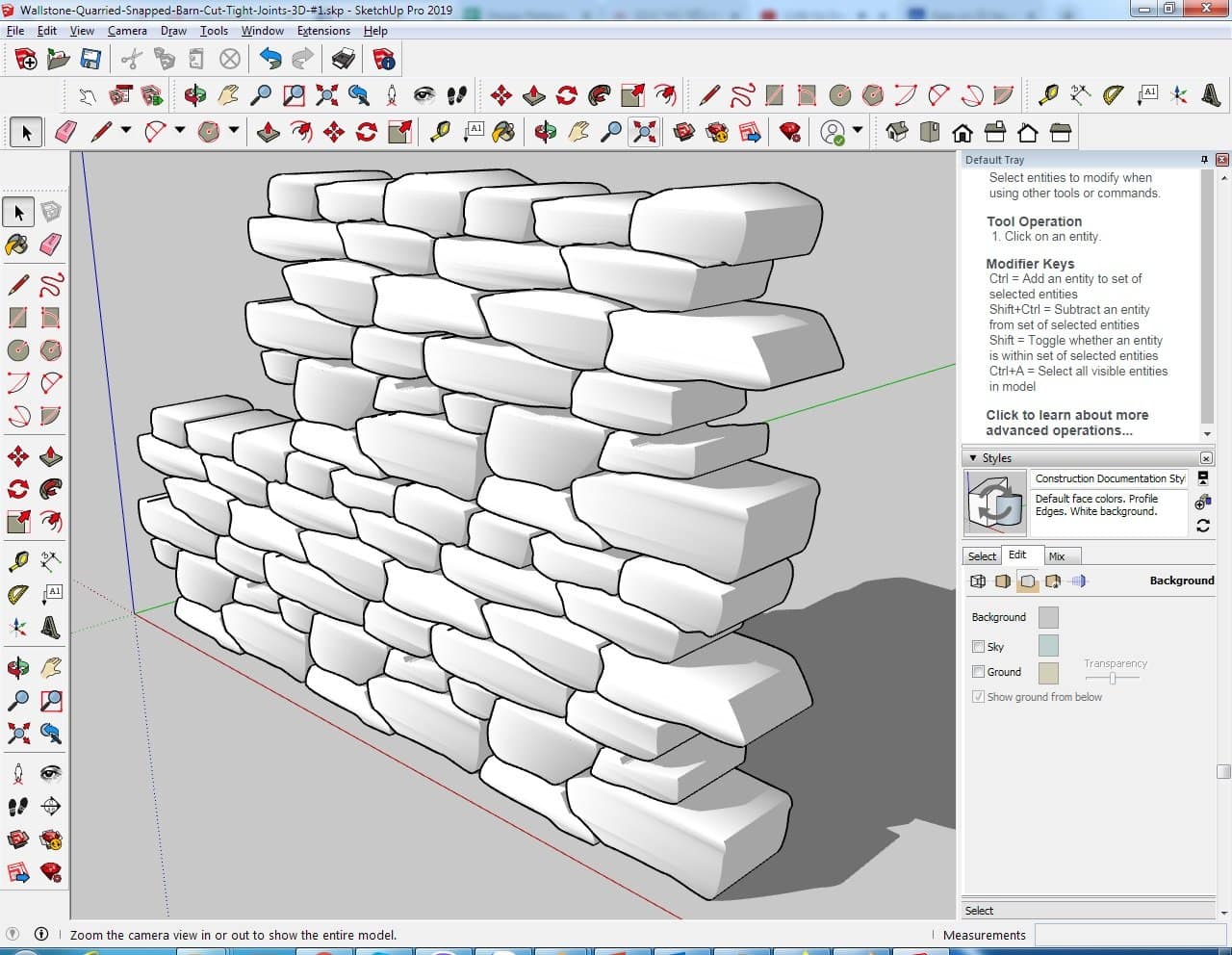Click the Undo arrow icon
This screenshot has height=955, width=1232.
270,60
